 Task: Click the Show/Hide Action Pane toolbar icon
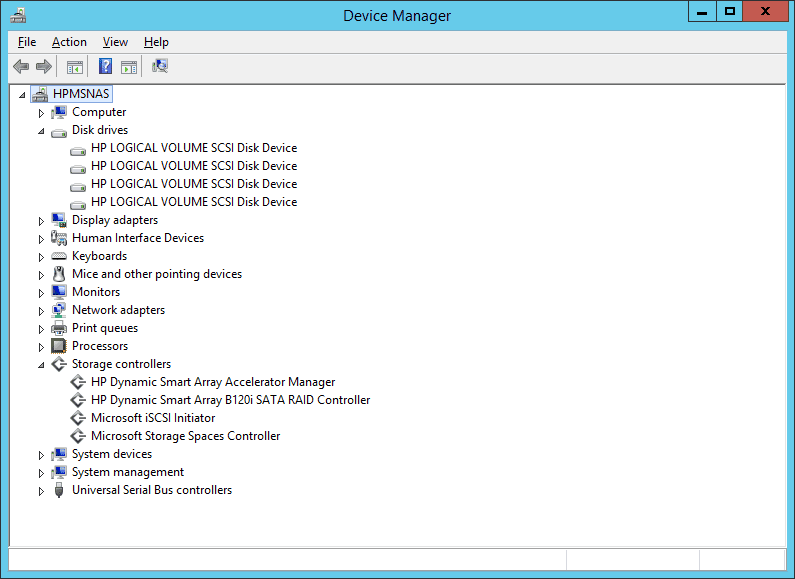pos(129,66)
